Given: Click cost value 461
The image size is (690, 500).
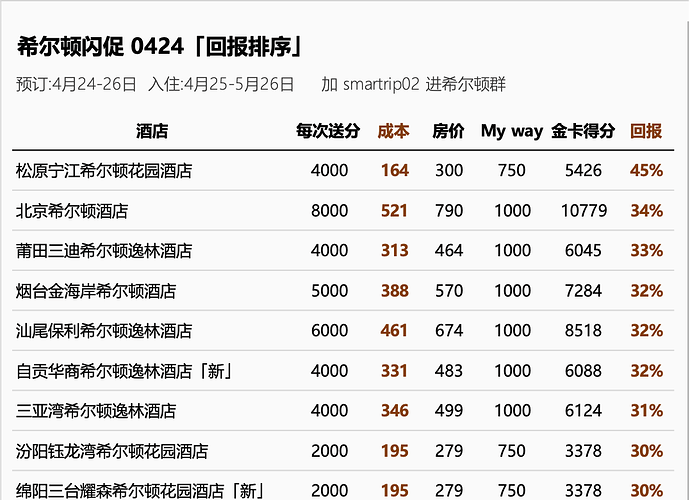Looking at the screenshot, I should coord(394,331).
